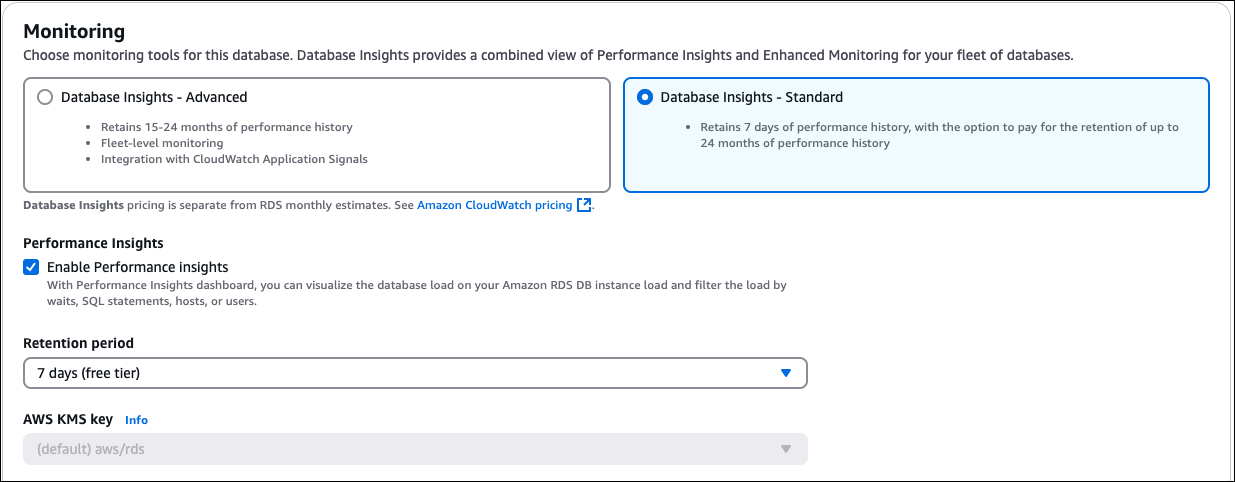The width and height of the screenshot is (1235, 482).
Task: Click the external link icon after CloudWatch pricing
Action: (x=584, y=205)
